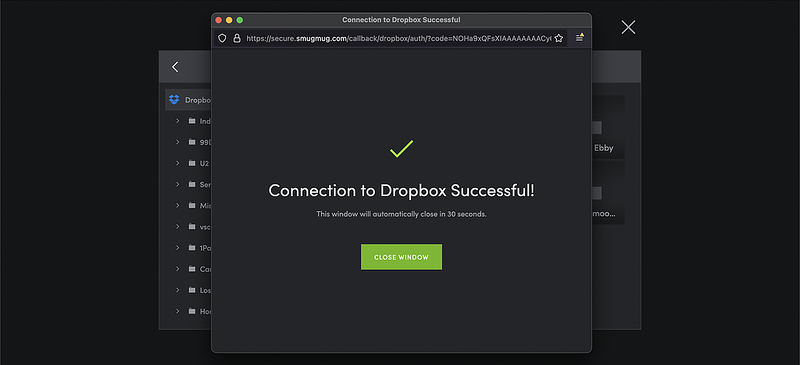Bookmark the page with the star icon

tap(559, 38)
